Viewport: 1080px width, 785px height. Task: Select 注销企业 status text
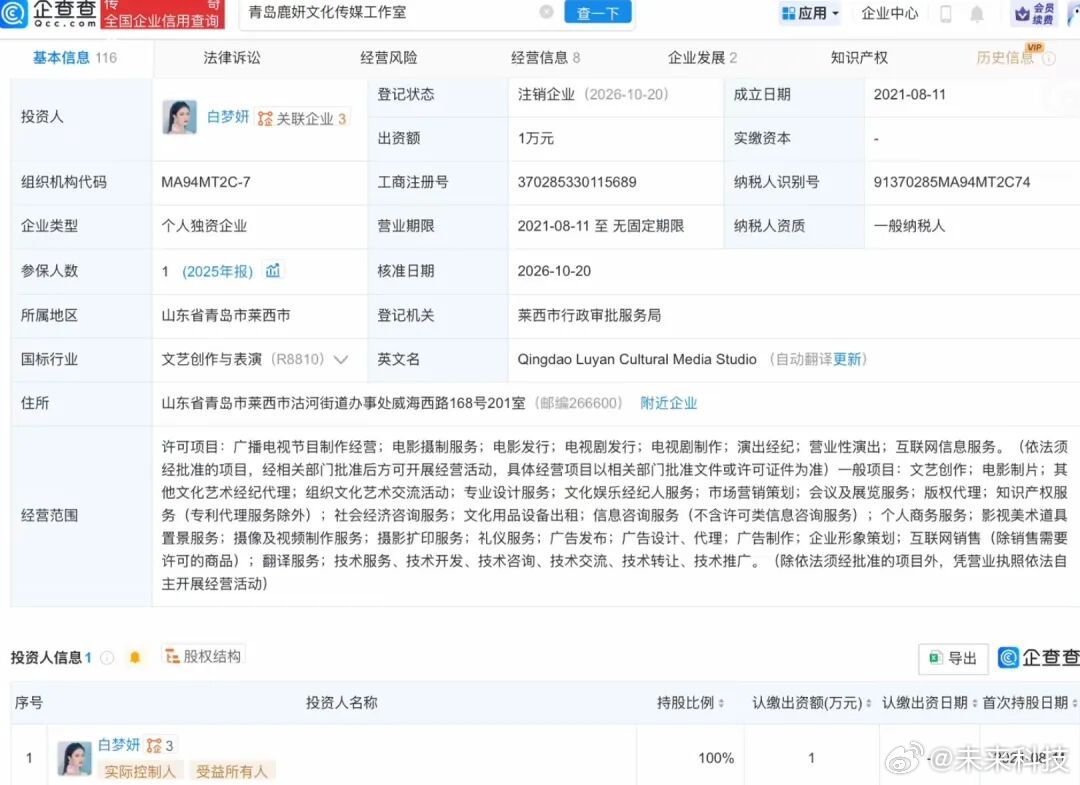point(546,94)
